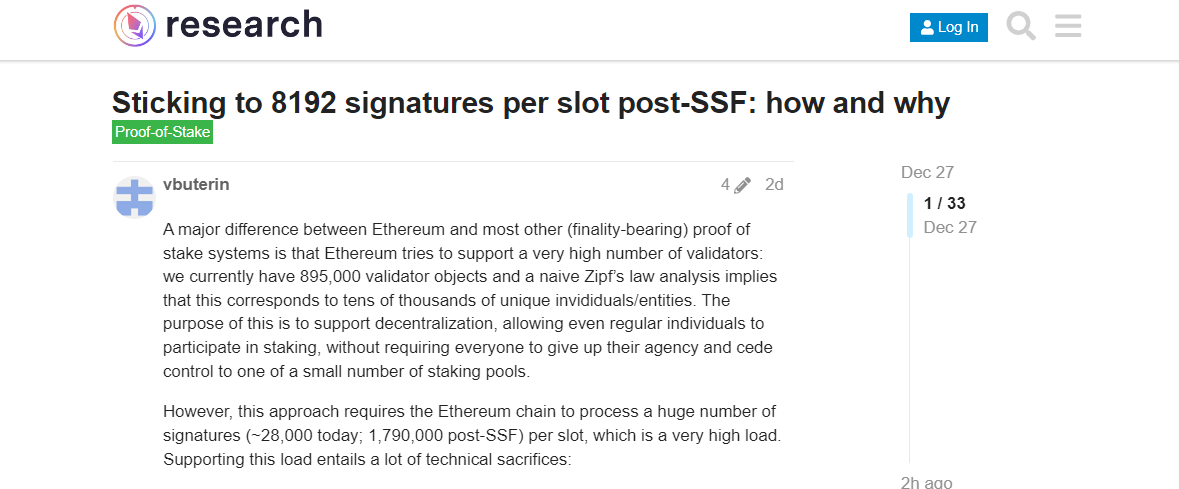
Task: Jump to Dec 27 at timeline top
Action: 927,172
